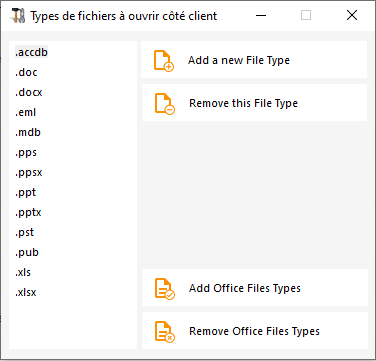
Task: Click the app tools icon in title bar
Action: tap(18, 16)
